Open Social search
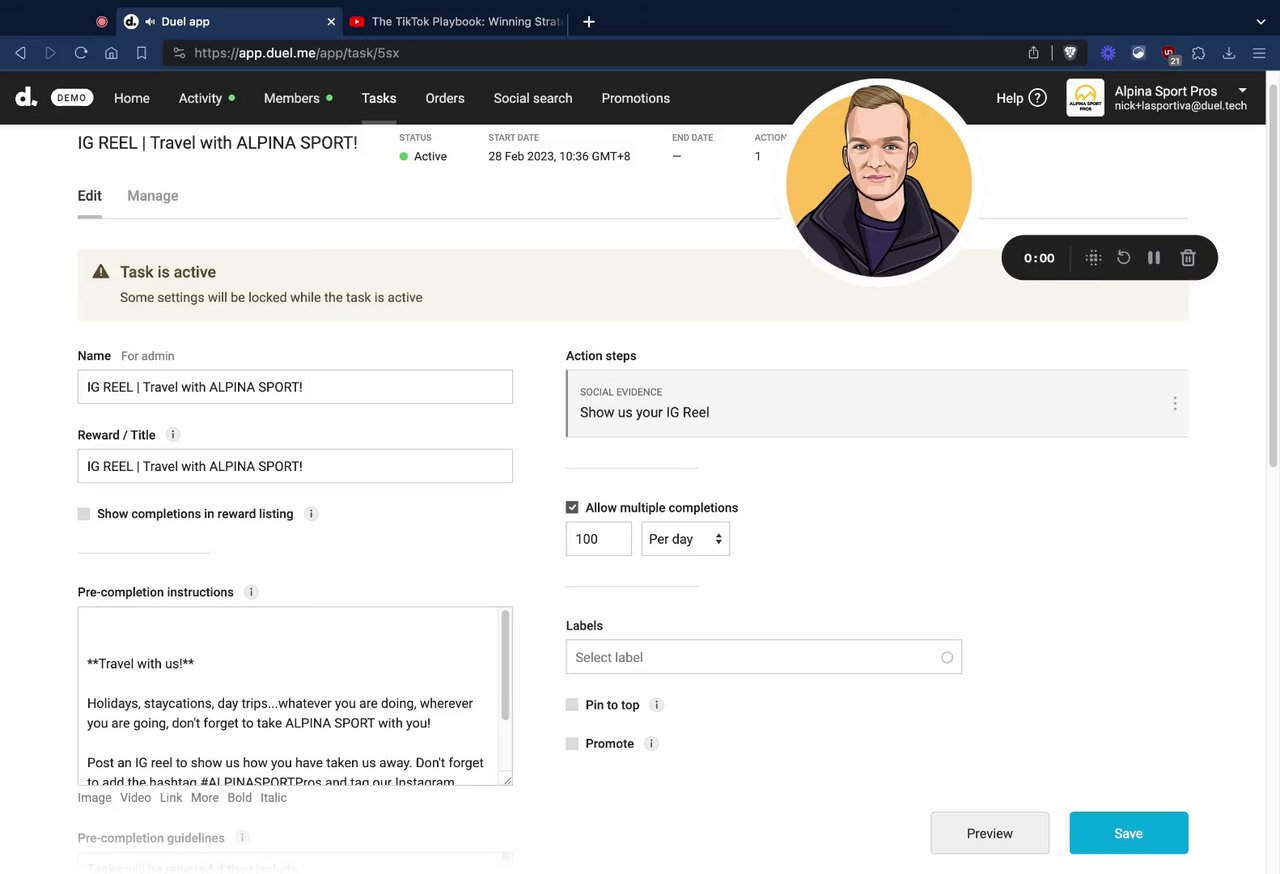The height and width of the screenshot is (874, 1280). click(x=533, y=98)
